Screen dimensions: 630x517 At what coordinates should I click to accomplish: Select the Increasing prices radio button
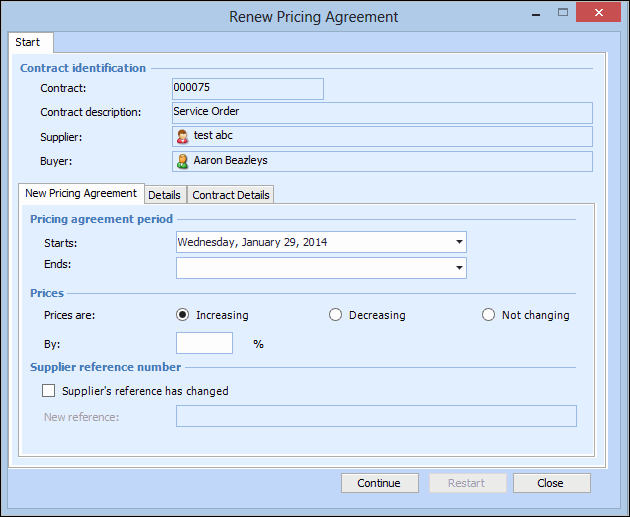pyautogui.click(x=183, y=315)
